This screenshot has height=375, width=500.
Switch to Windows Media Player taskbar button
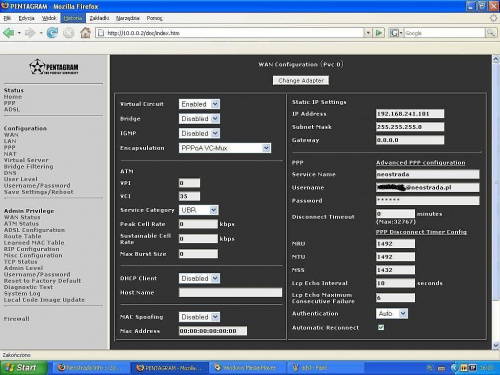coord(248,368)
